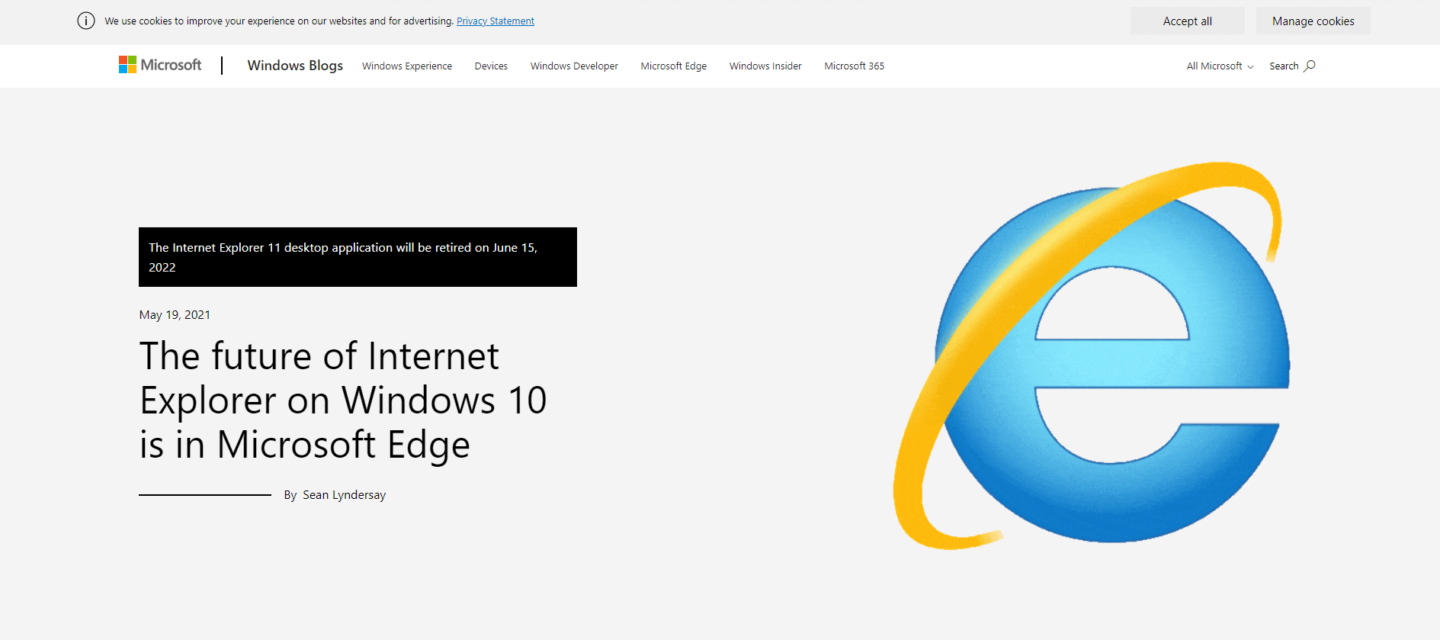Image resolution: width=1440 pixels, height=640 pixels.
Task: Click the Internet Explorer logo image
Action: click(1091, 355)
